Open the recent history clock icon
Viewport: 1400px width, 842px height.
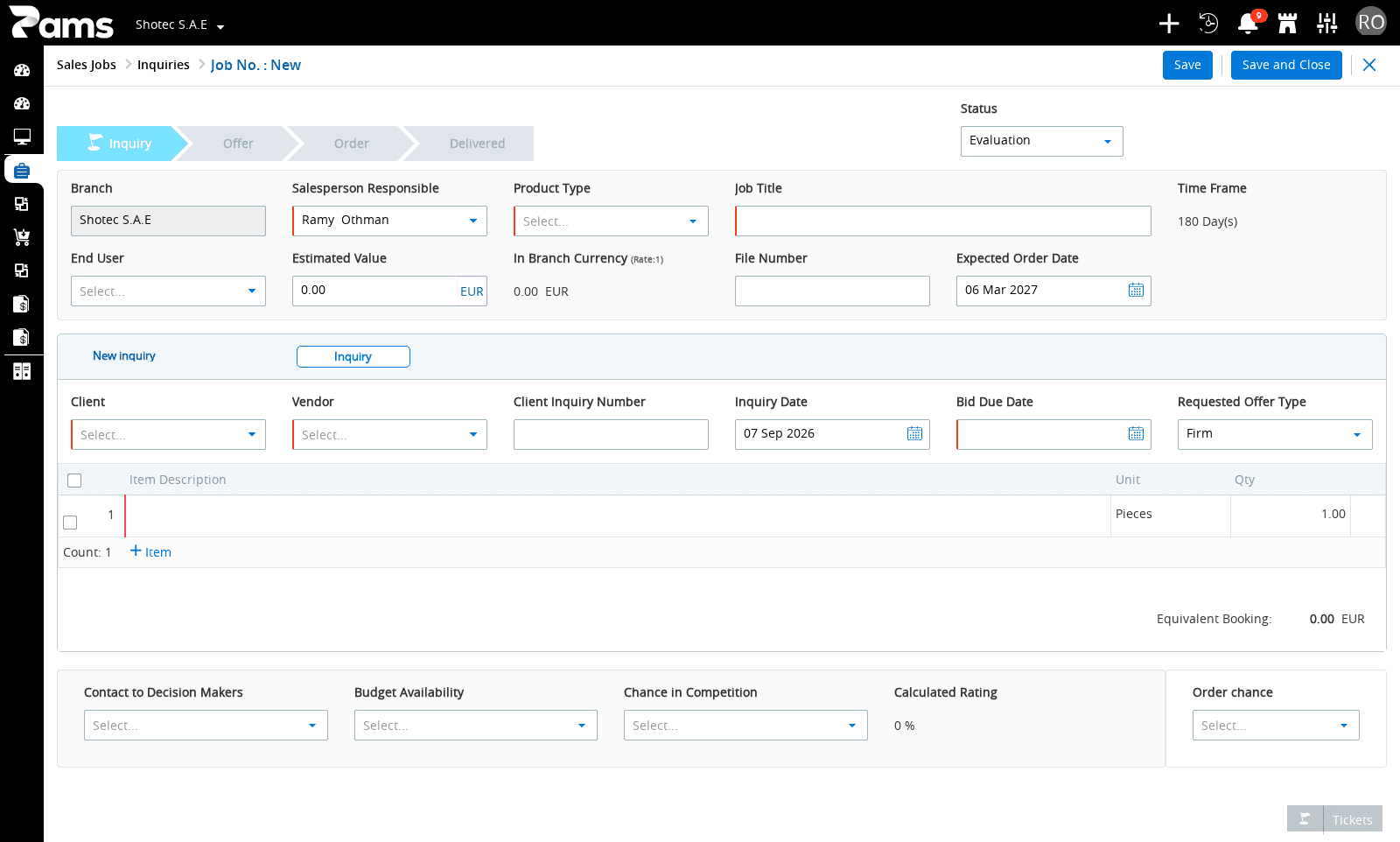tap(1208, 24)
